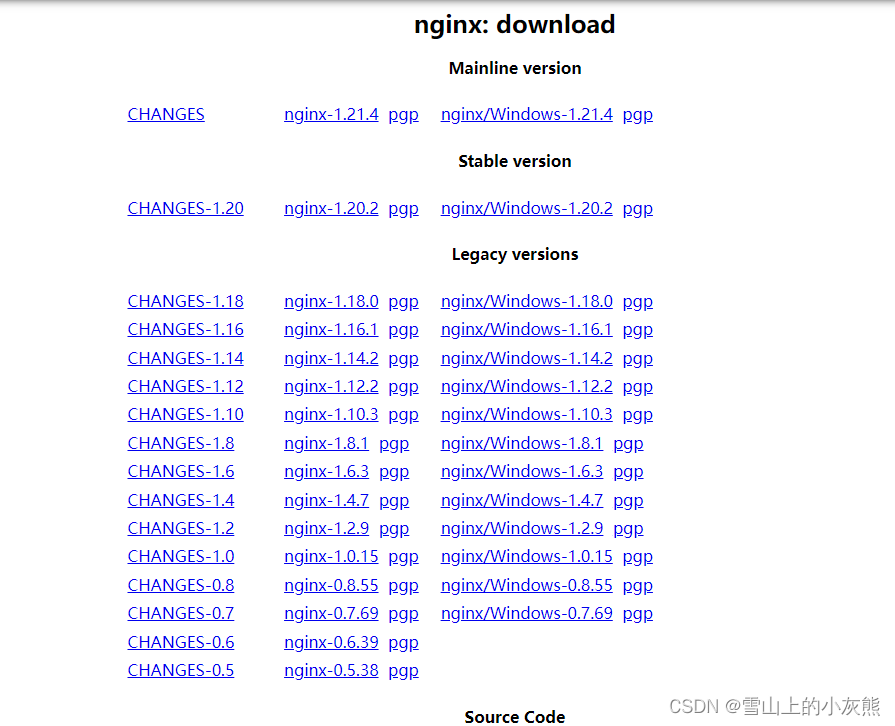This screenshot has width=895, height=726.
Task: Open CHANGES-1.10 link
Action: pyautogui.click(x=186, y=414)
